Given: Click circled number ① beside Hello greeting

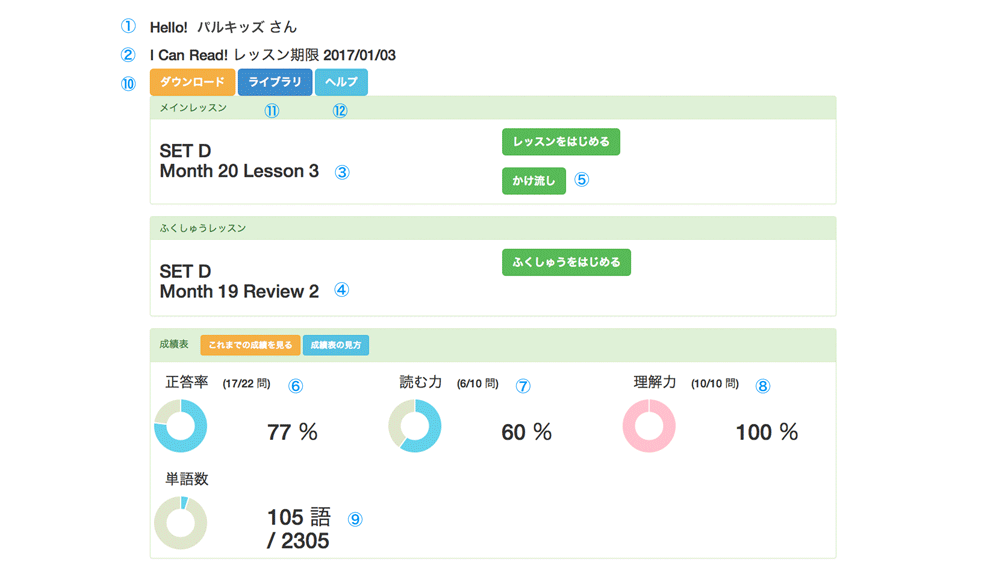Looking at the screenshot, I should pyautogui.click(x=128, y=27).
